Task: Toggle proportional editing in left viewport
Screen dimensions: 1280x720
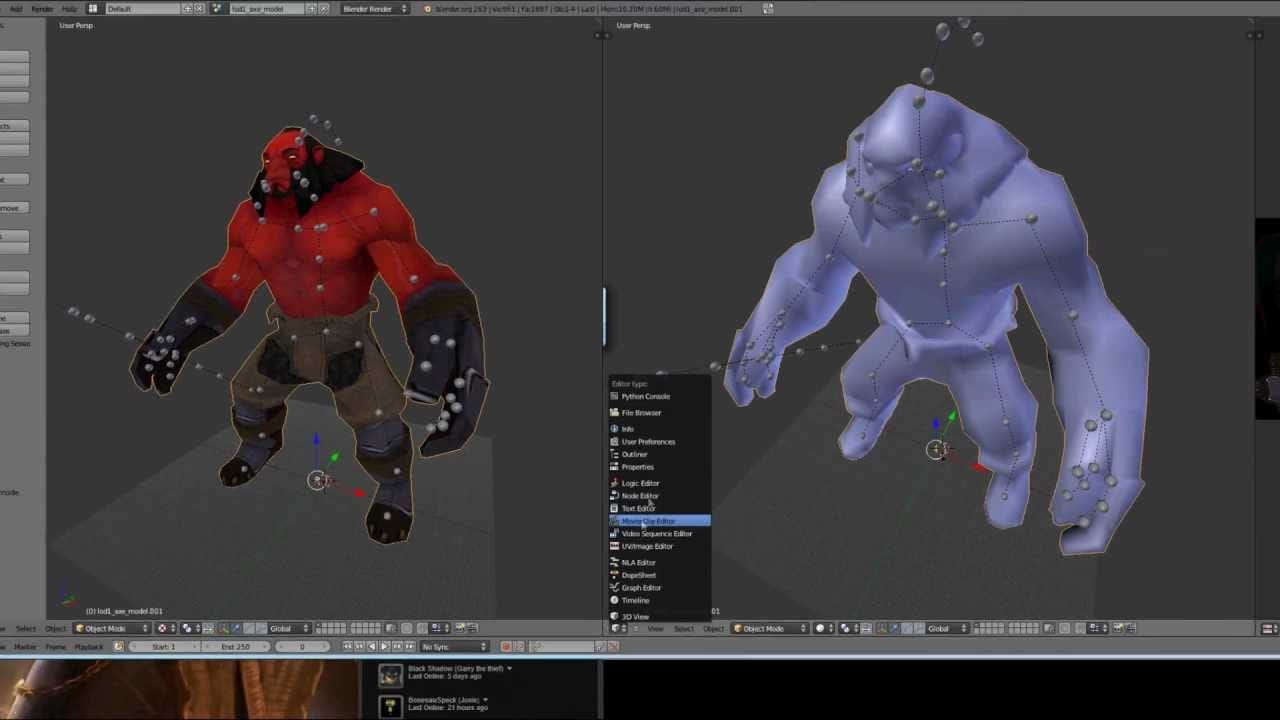Action: (407, 628)
